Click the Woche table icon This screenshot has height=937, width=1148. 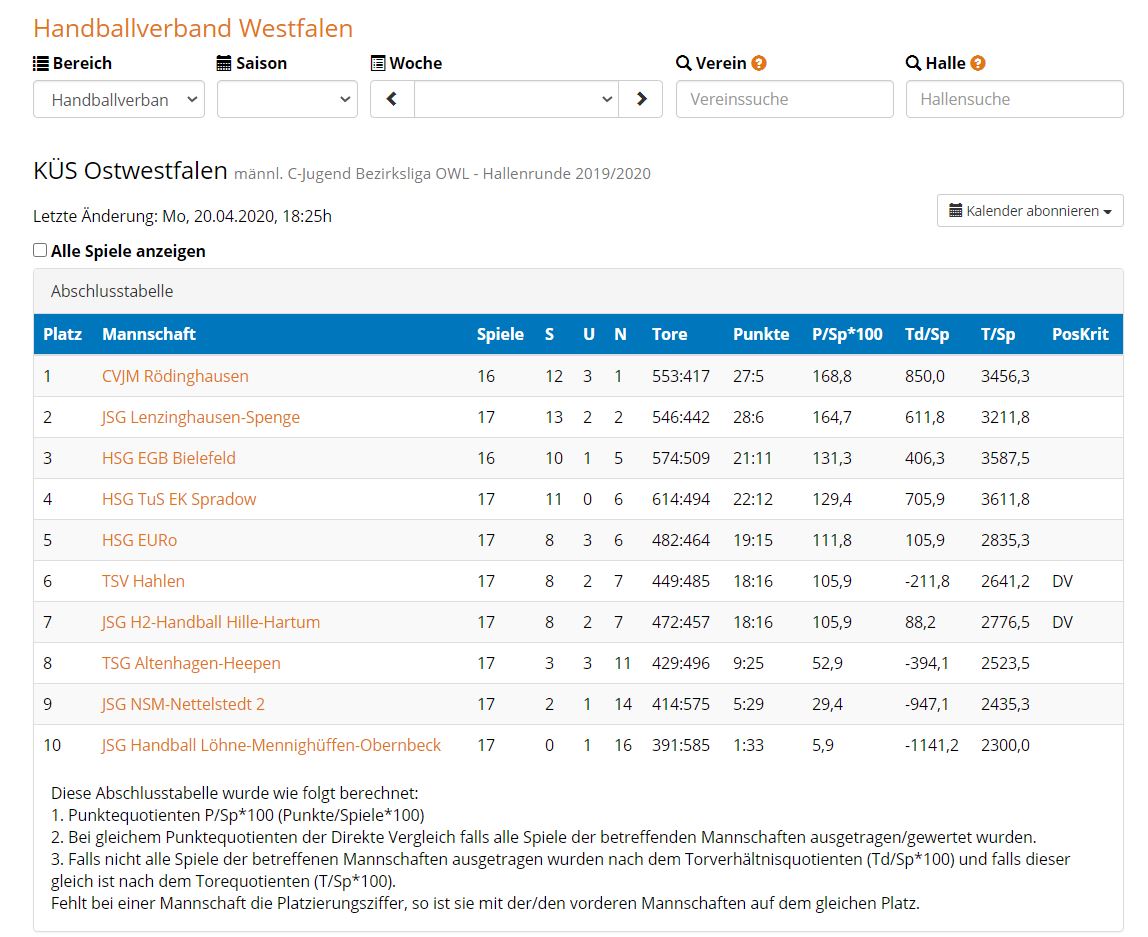tap(378, 64)
